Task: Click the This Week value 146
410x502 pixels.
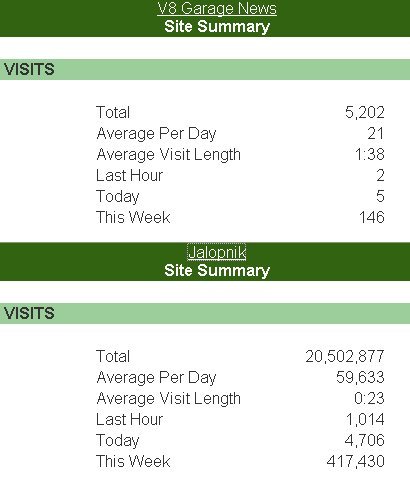Action: 372,217
